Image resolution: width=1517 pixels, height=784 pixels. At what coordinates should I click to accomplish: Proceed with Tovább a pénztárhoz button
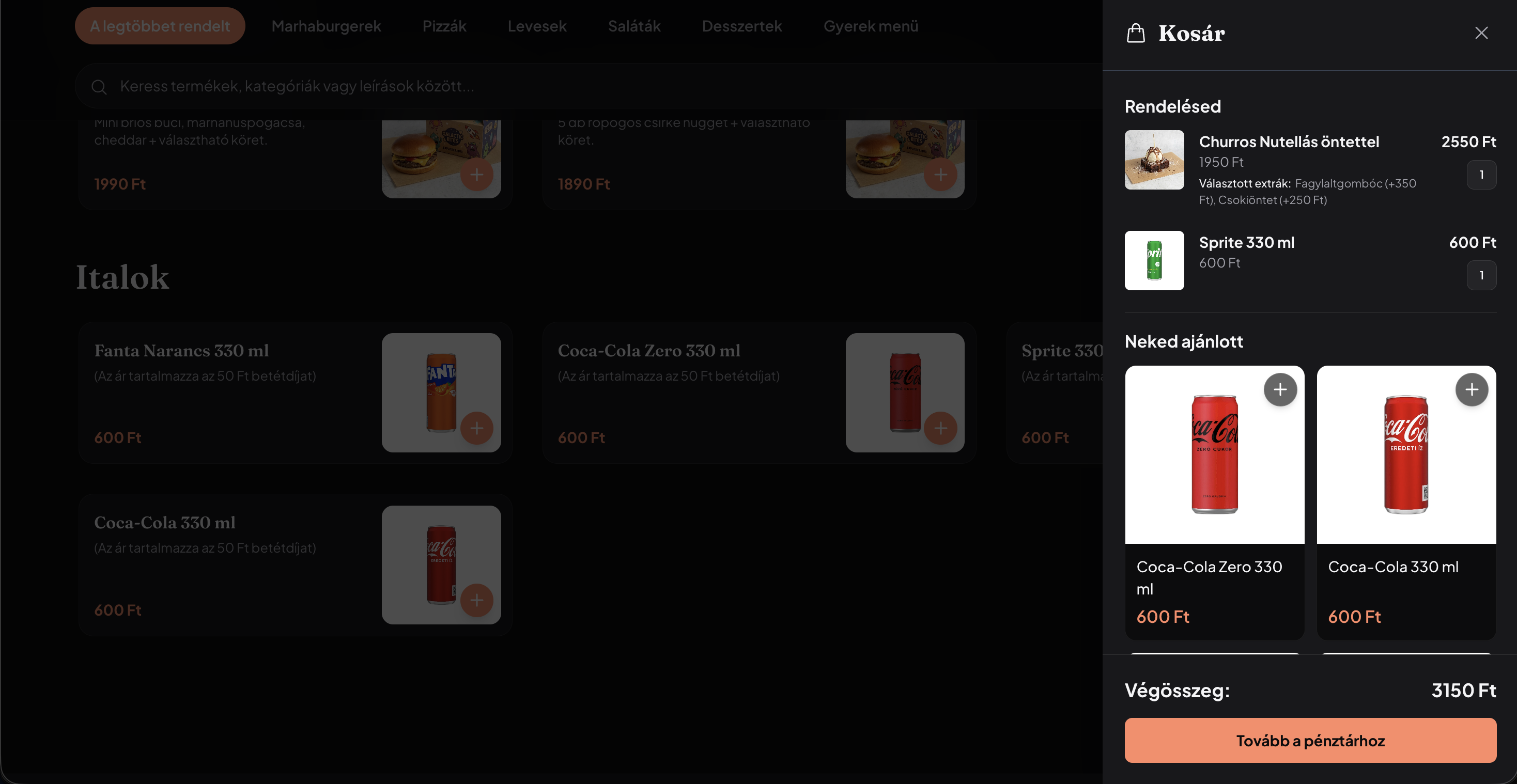click(x=1310, y=740)
